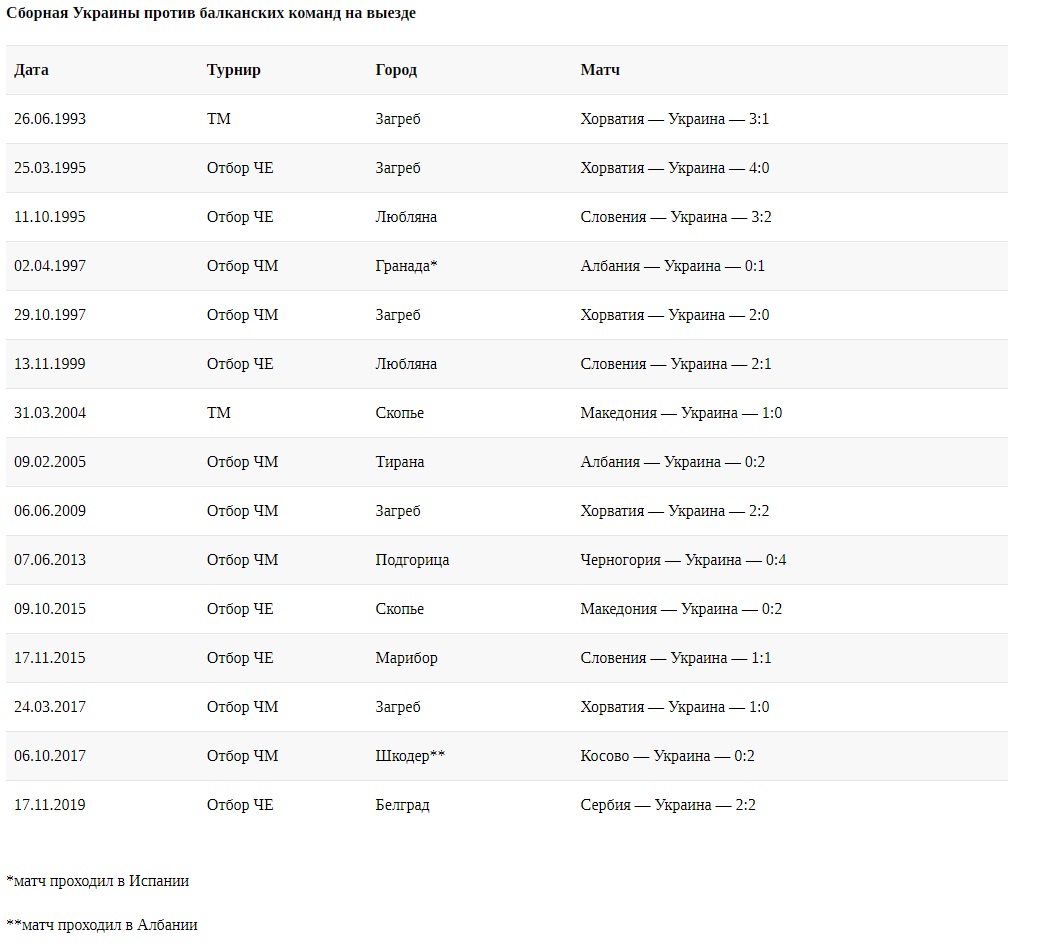Select the table title about балканских команд
The image size is (1061, 949).
(x=211, y=13)
